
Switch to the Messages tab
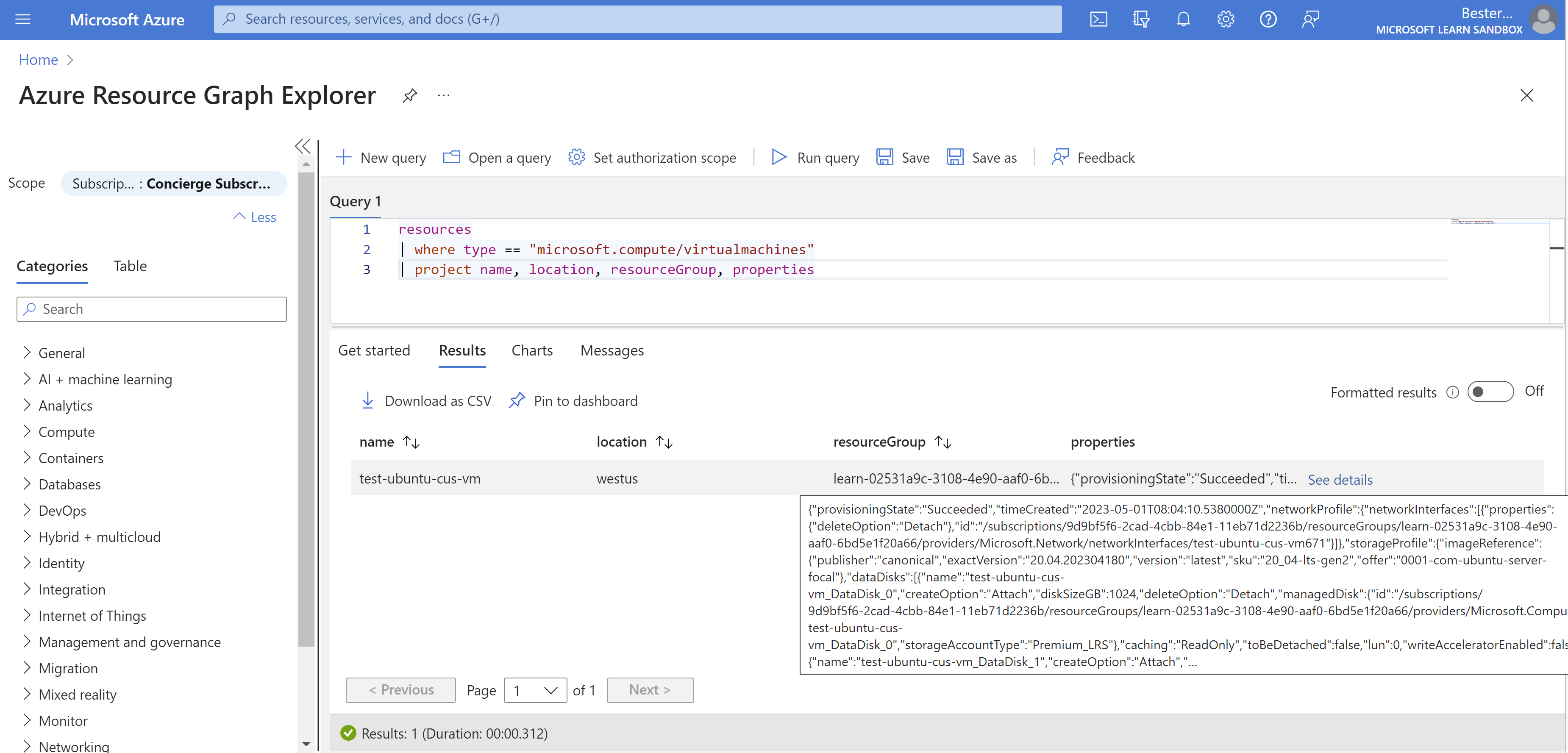point(612,350)
